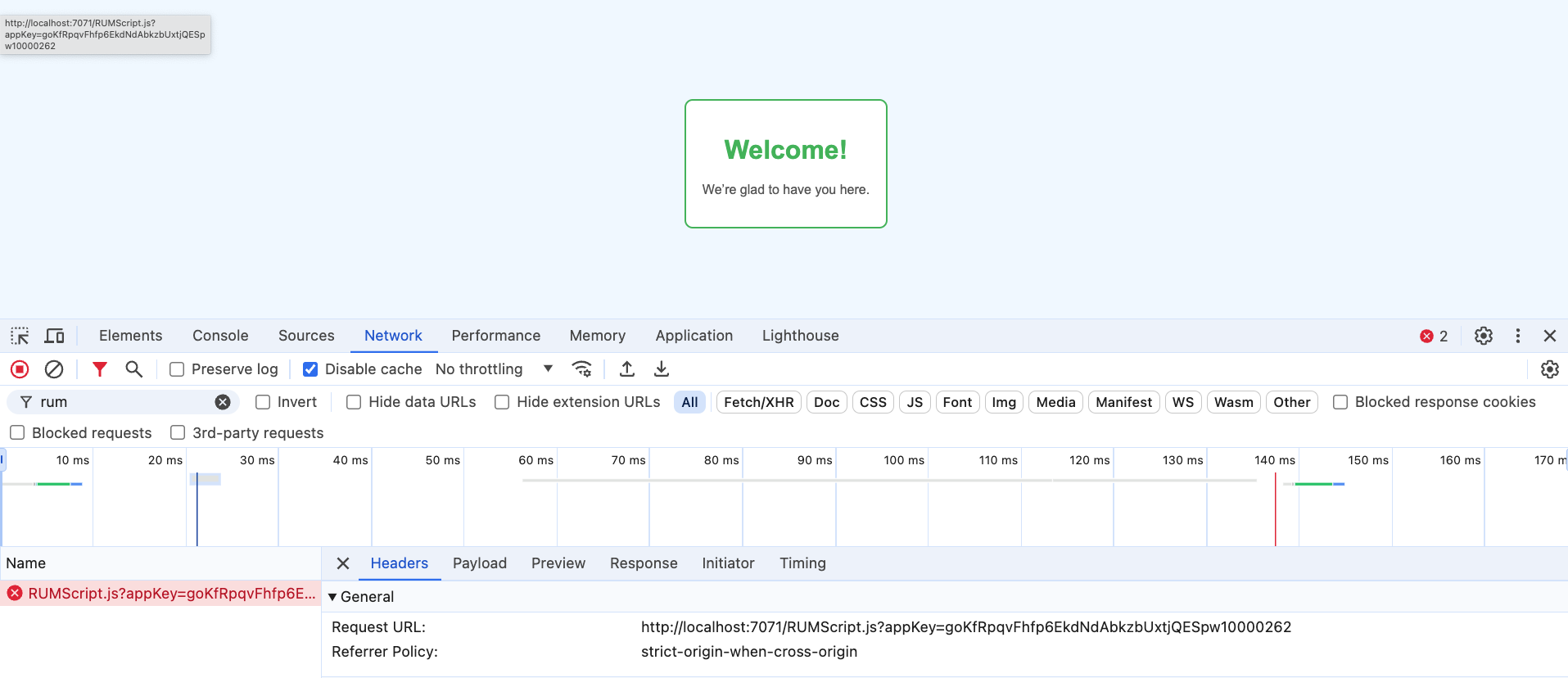Select the failed RUMScript.js request row
1568x678 pixels.
pos(164,594)
